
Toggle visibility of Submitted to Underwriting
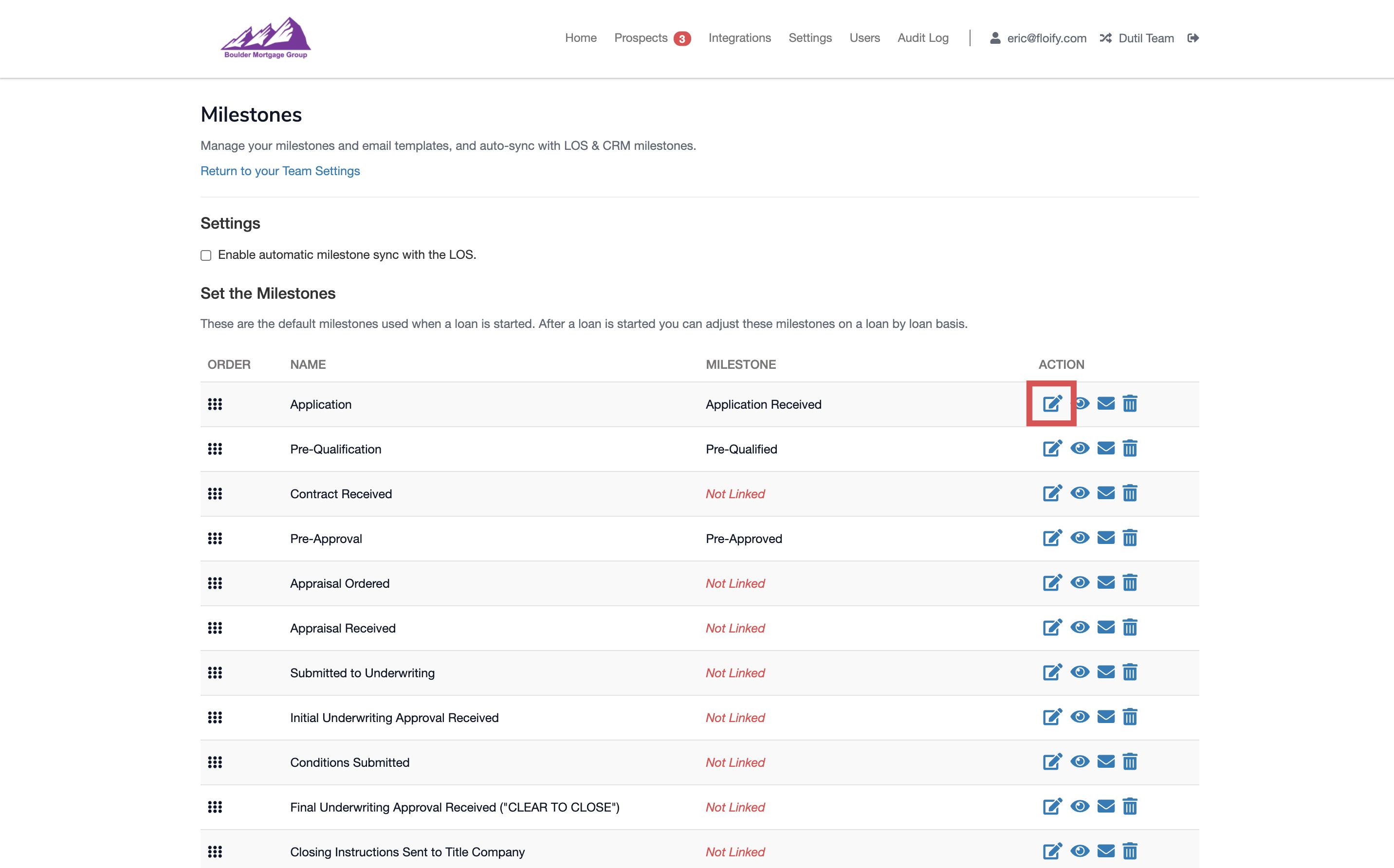point(1080,672)
